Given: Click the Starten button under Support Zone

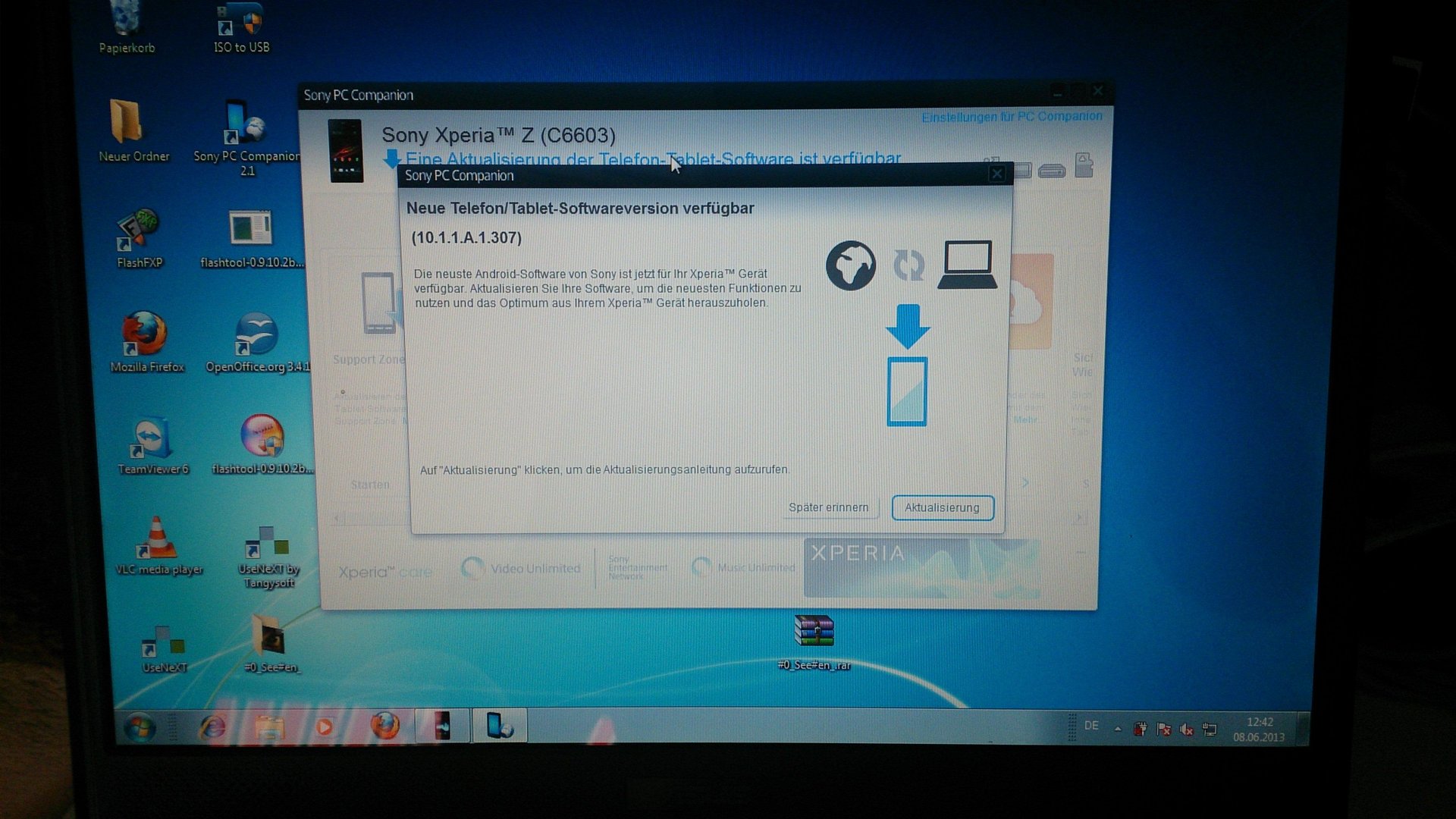Looking at the screenshot, I should click(370, 485).
